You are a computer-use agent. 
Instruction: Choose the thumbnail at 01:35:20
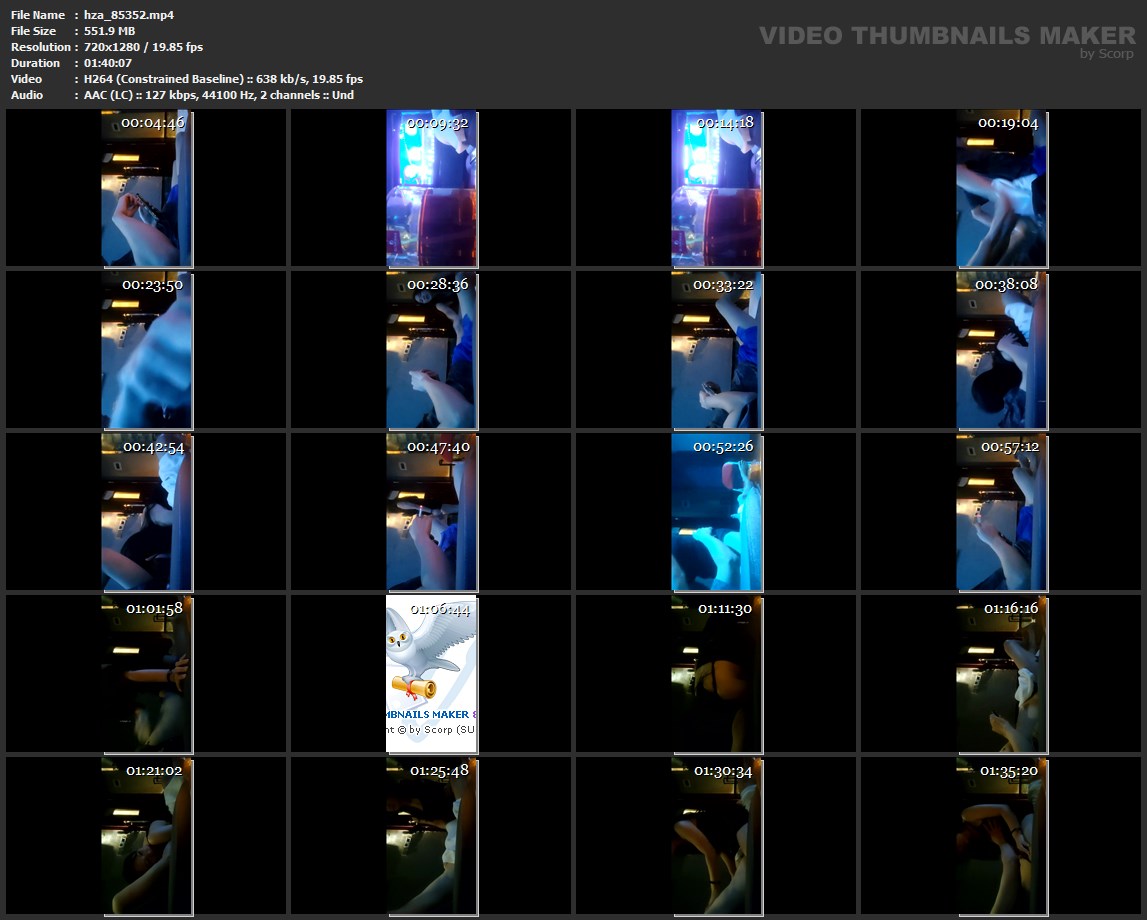(x=1002, y=836)
